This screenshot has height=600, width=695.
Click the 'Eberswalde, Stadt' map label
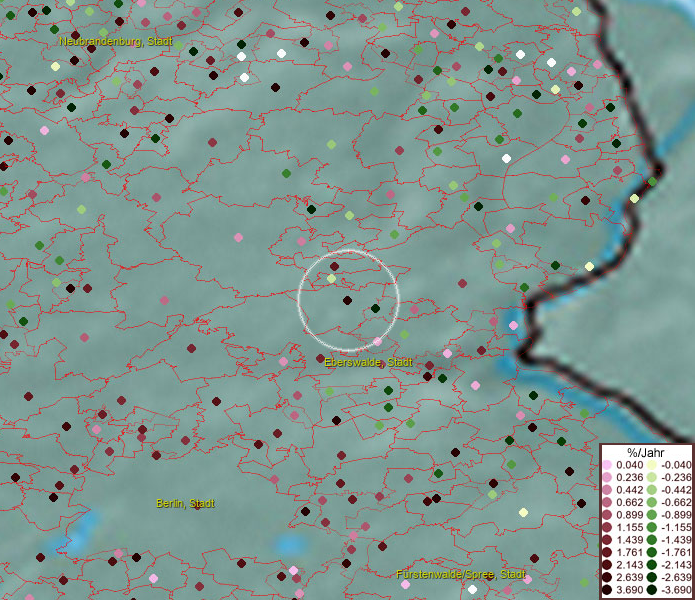pos(368,362)
